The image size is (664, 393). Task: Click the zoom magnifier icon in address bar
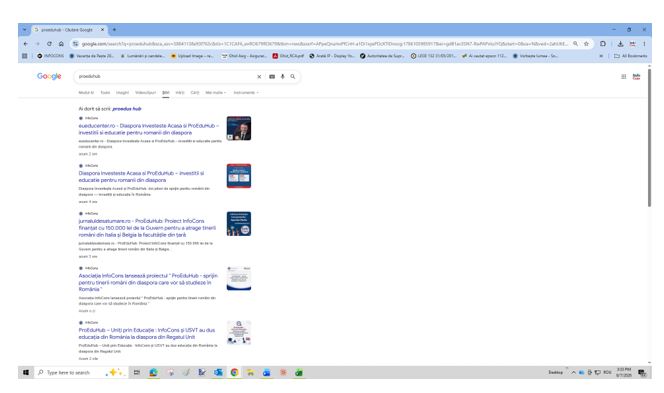tap(575, 44)
